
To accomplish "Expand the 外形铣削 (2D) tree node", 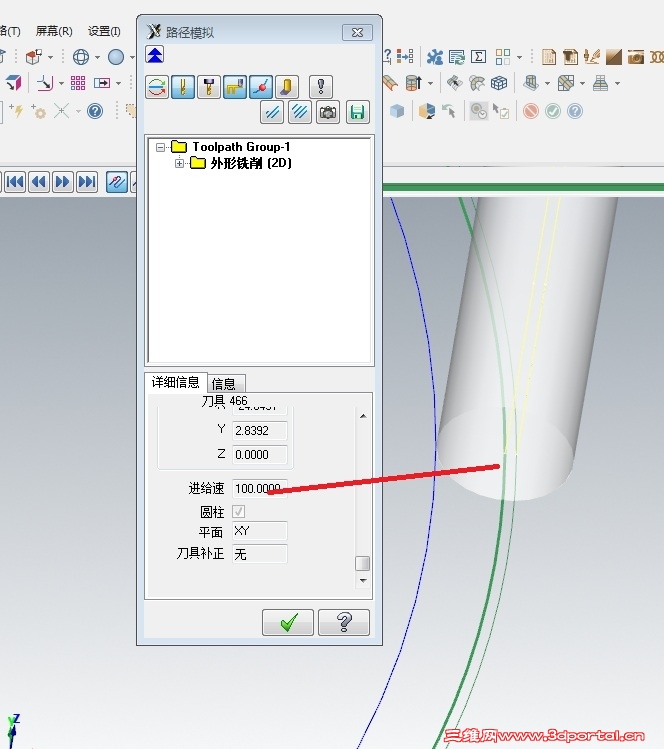I will [179, 163].
